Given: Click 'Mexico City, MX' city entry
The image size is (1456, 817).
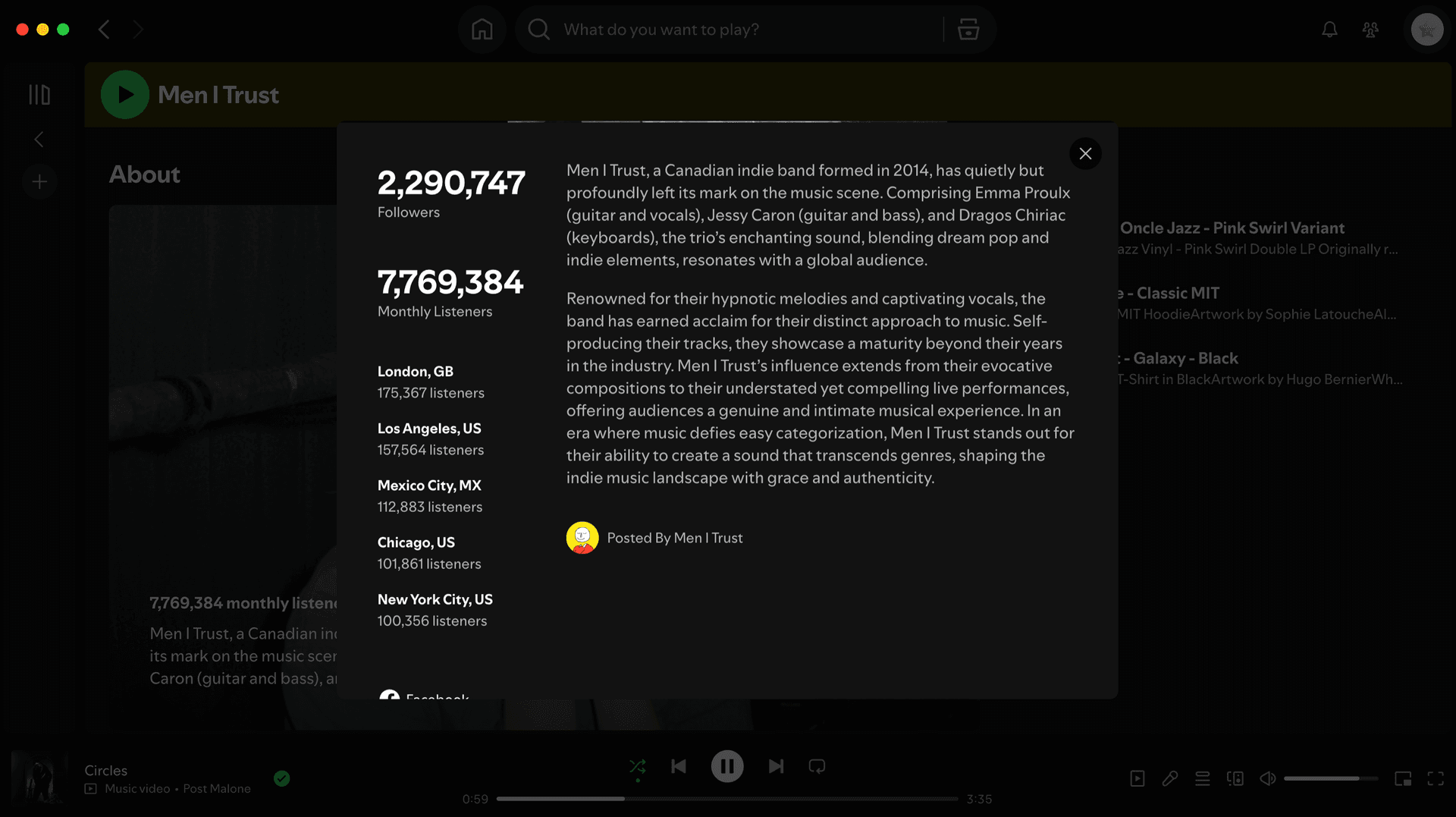Looking at the screenshot, I should pos(429,485).
